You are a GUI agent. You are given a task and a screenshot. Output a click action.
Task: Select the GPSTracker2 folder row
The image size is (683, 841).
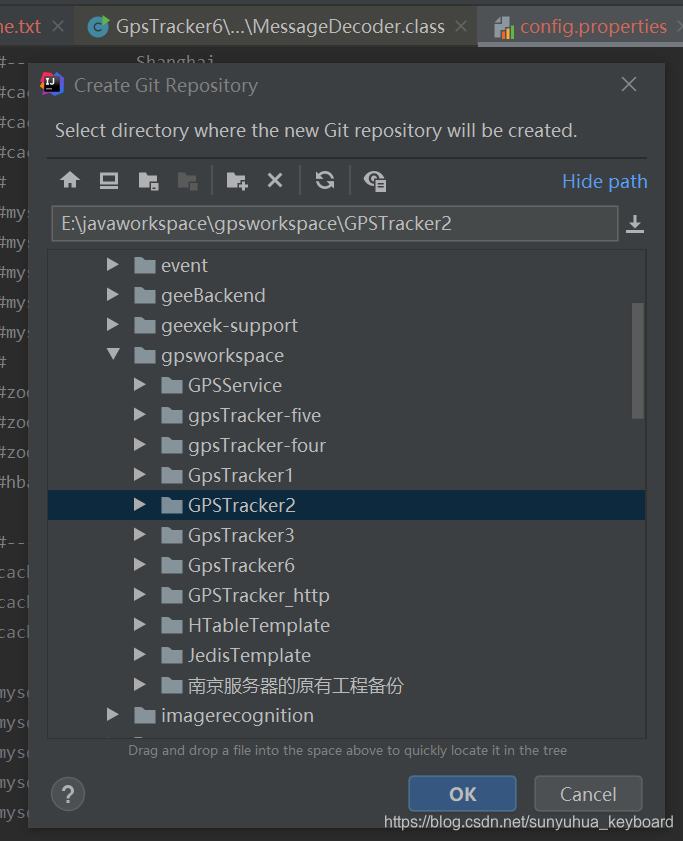346,505
